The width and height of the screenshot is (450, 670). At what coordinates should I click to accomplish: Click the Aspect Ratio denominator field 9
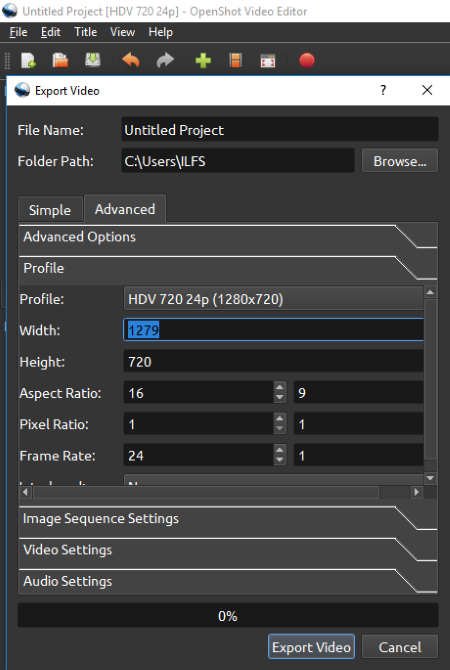359,393
